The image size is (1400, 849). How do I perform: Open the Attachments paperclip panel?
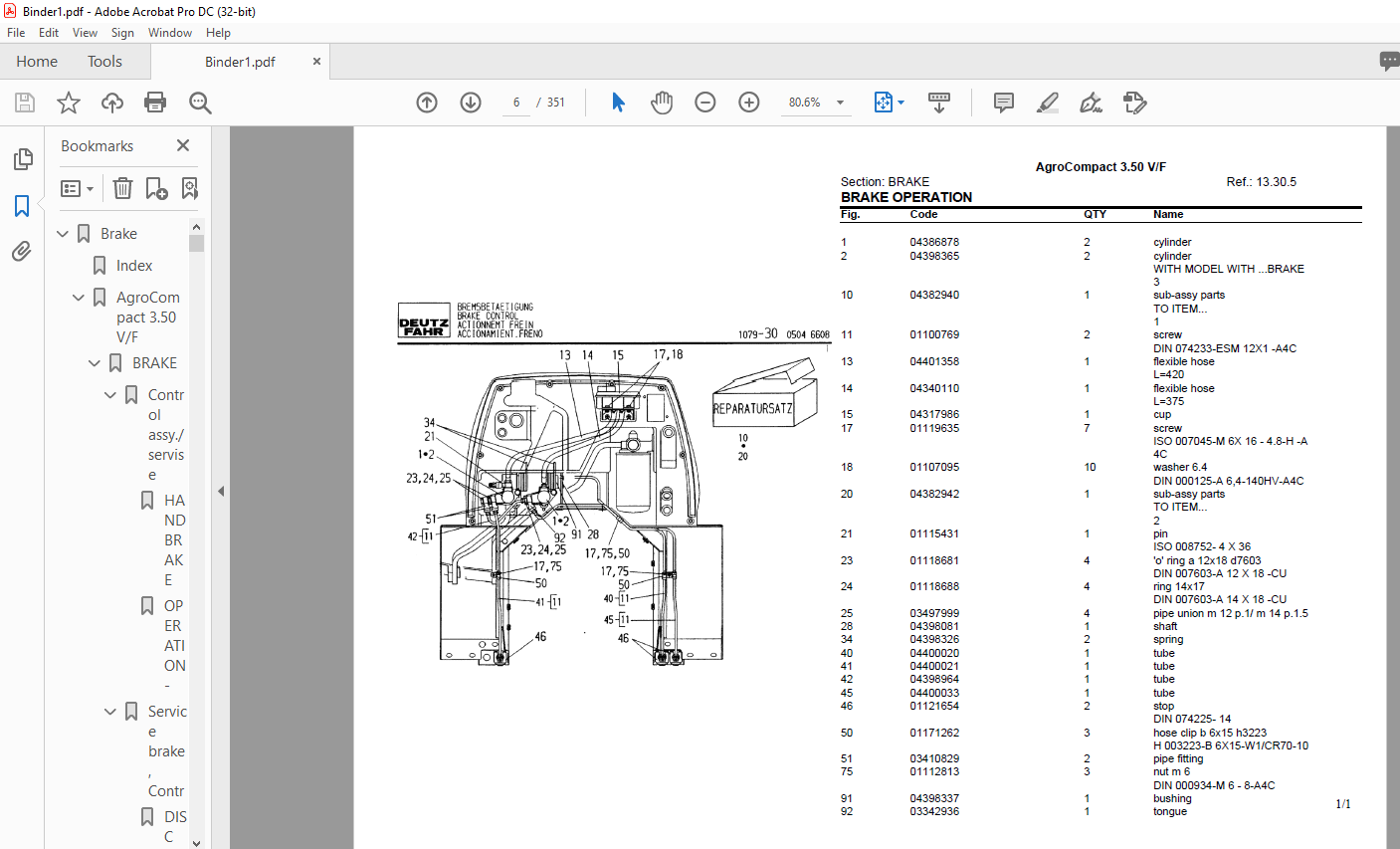click(22, 252)
